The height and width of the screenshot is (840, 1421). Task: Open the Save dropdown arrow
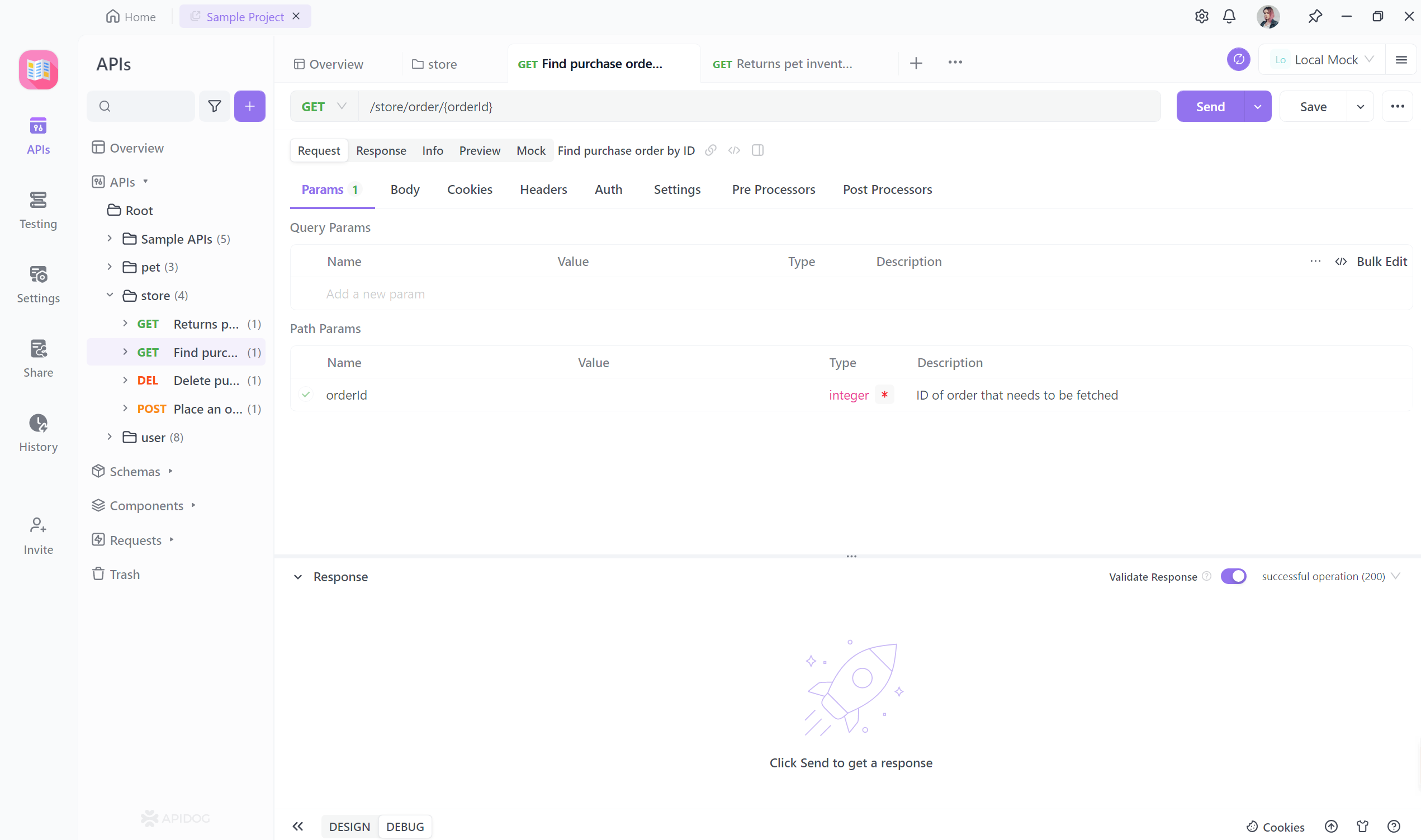1360,106
